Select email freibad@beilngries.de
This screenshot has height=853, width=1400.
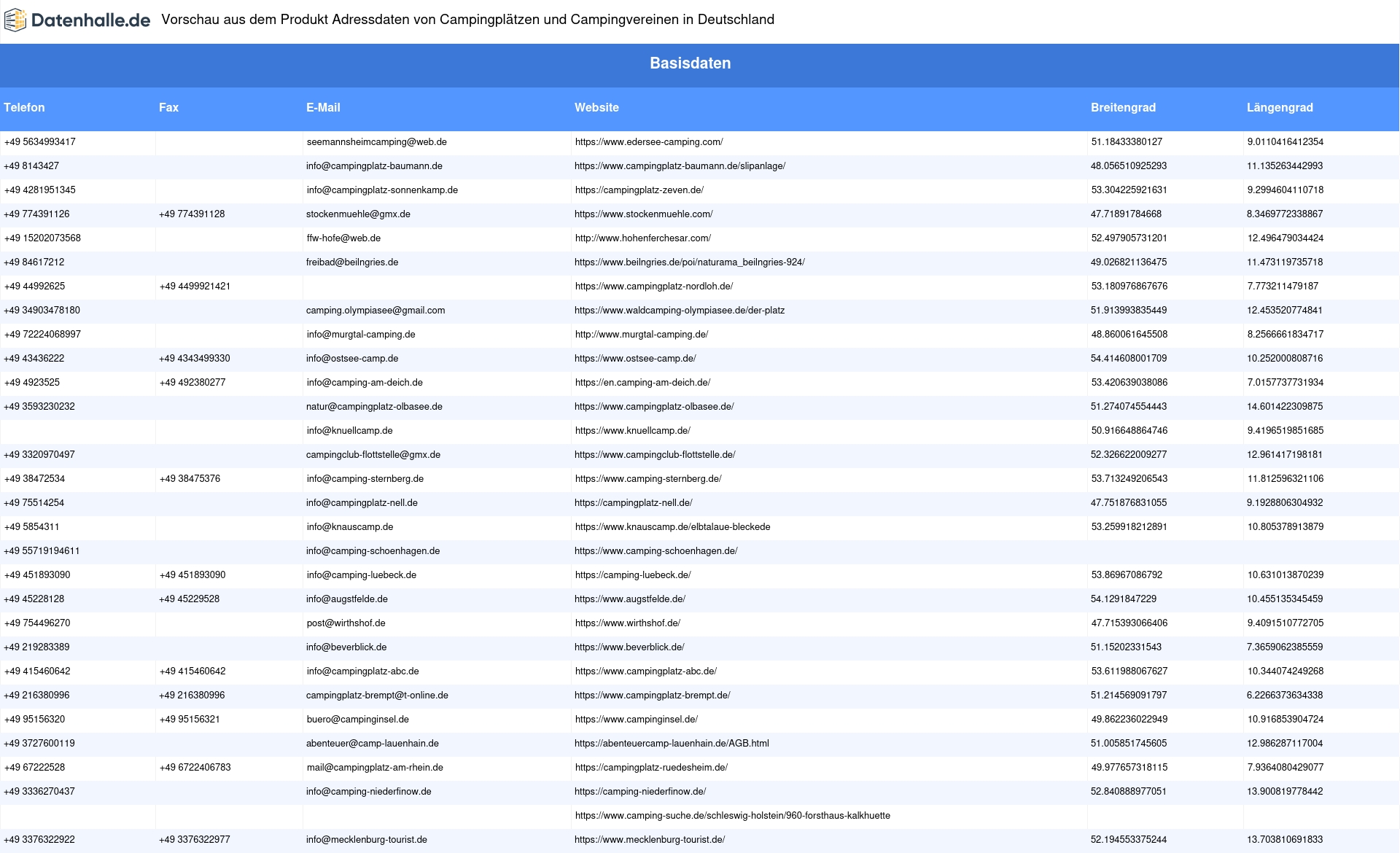tap(352, 262)
